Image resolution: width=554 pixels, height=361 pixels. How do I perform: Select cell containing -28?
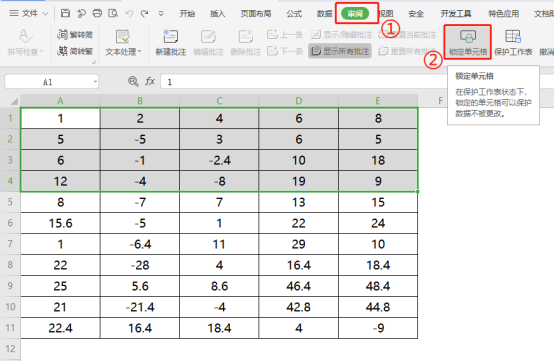[x=140, y=265]
